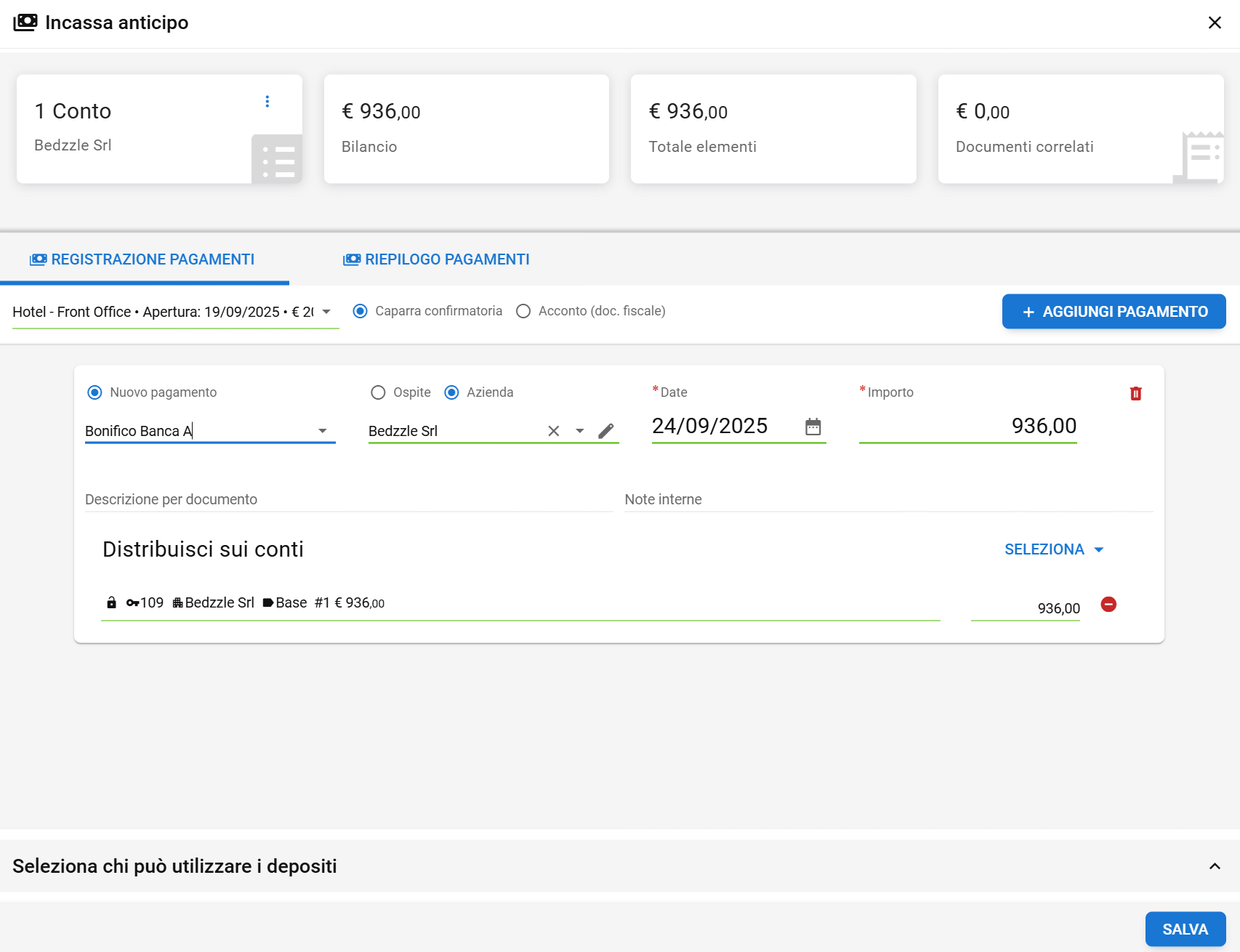This screenshot has width=1240, height=952.
Task: Open the calendar date picker
Action: click(813, 427)
